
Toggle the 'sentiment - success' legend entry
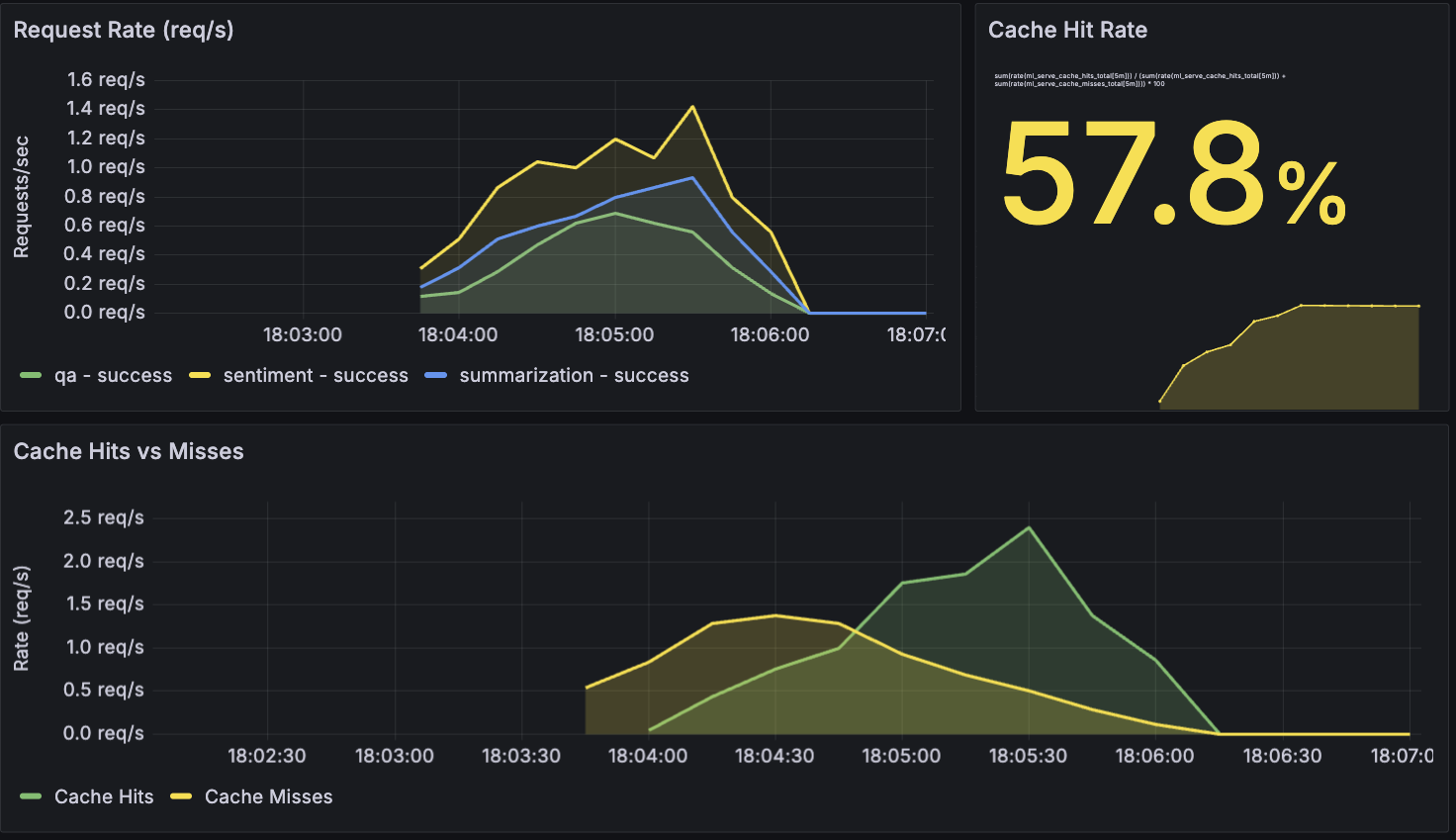tap(316, 375)
